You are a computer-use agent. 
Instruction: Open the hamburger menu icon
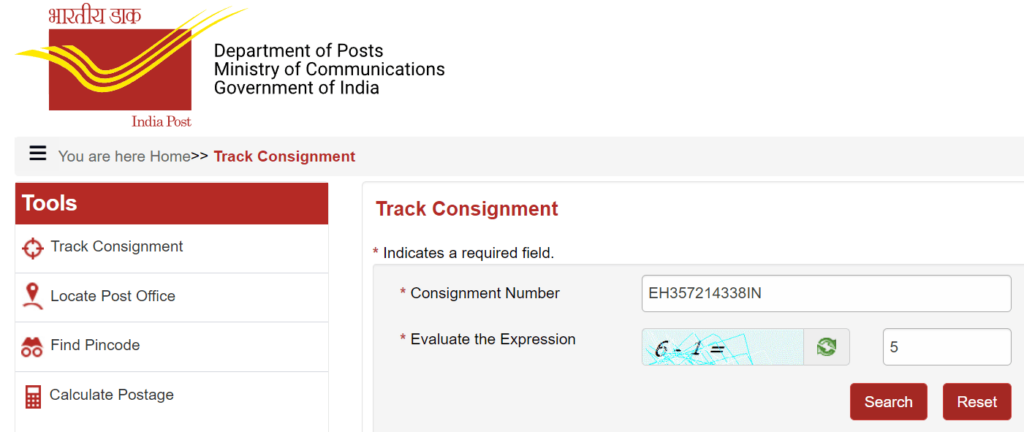tap(38, 154)
